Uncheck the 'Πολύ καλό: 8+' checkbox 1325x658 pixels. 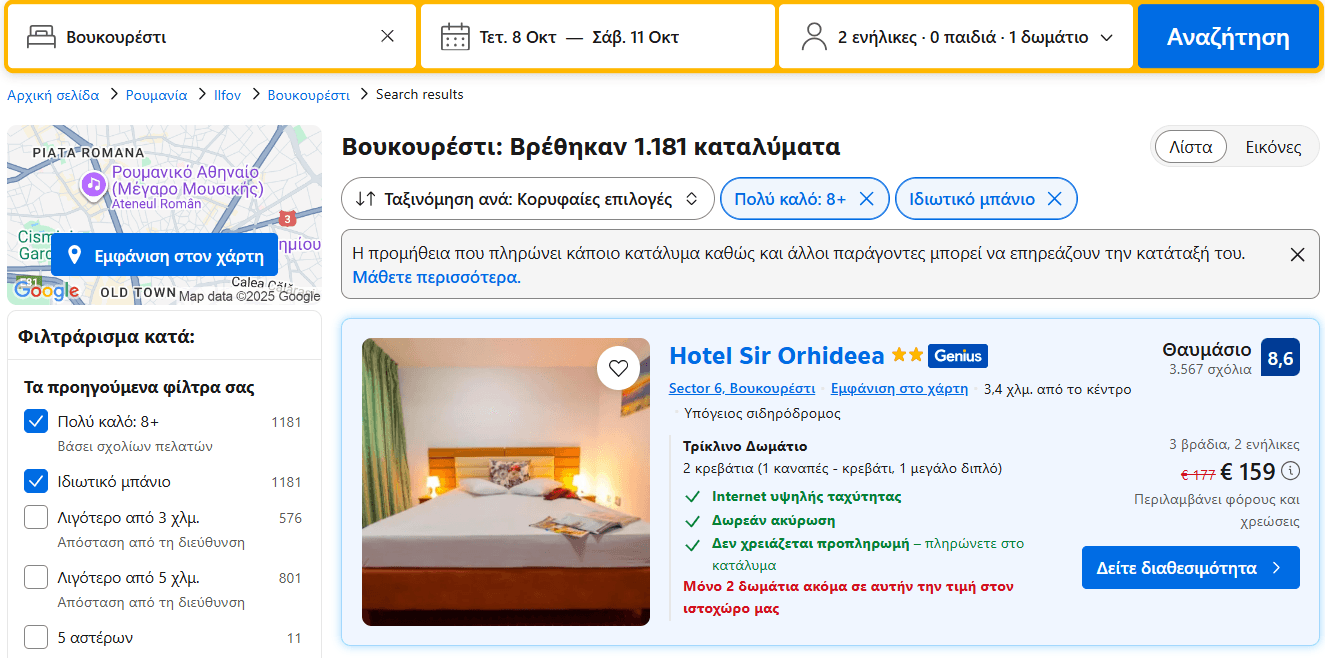[36, 422]
